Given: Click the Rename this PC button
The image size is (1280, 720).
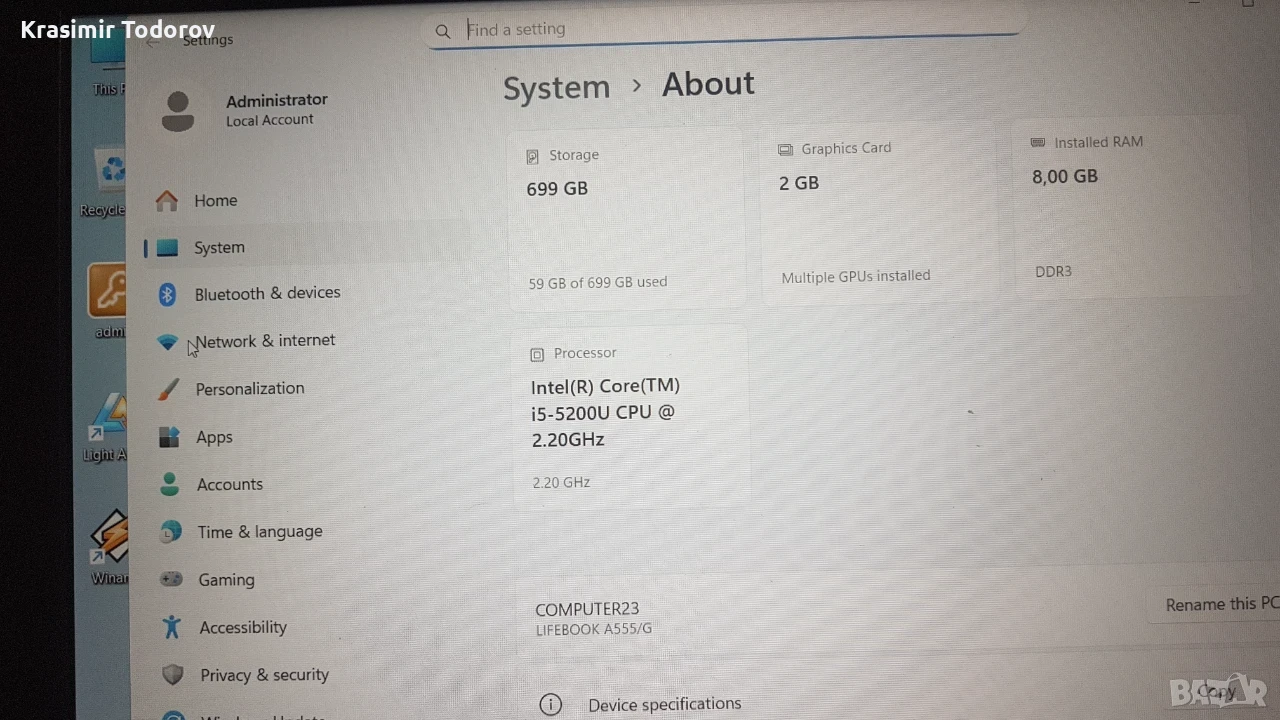Looking at the screenshot, I should pyautogui.click(x=1222, y=604).
